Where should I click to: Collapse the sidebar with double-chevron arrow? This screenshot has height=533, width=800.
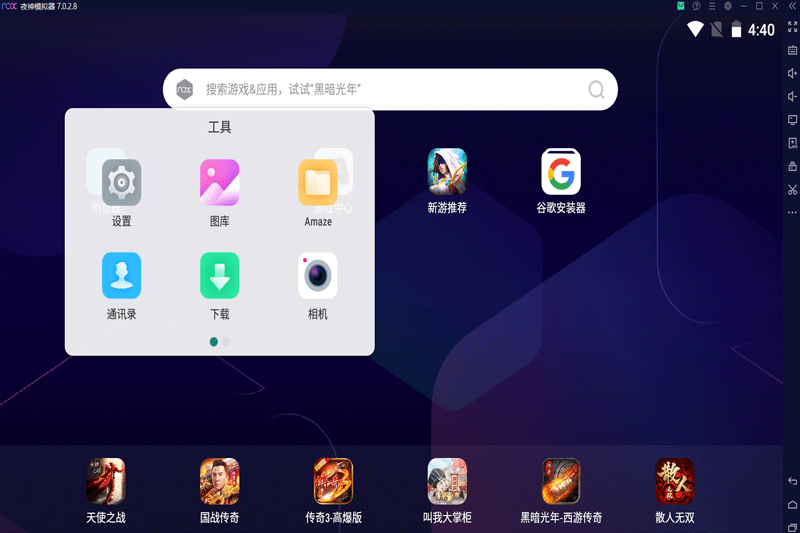[x=792, y=6]
